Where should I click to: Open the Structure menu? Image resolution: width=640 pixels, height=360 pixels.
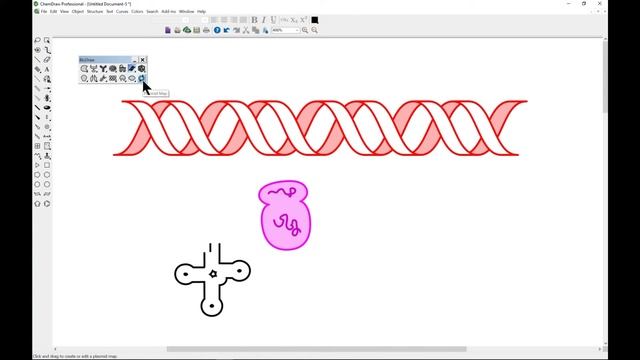coord(95,11)
